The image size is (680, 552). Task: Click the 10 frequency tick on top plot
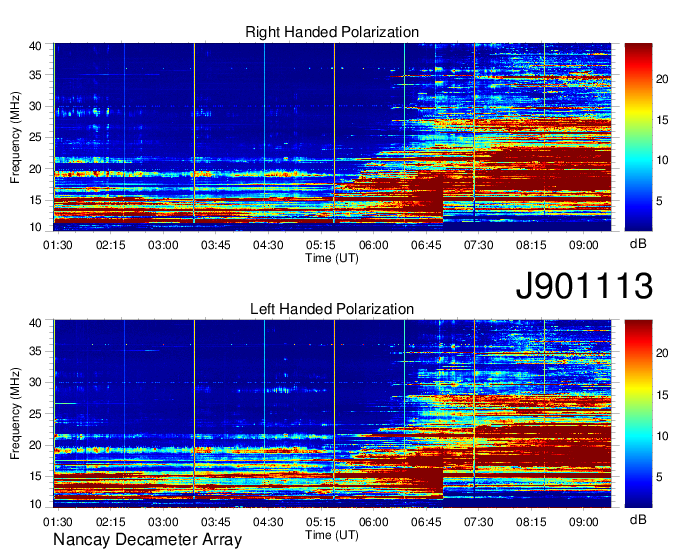pos(36,227)
